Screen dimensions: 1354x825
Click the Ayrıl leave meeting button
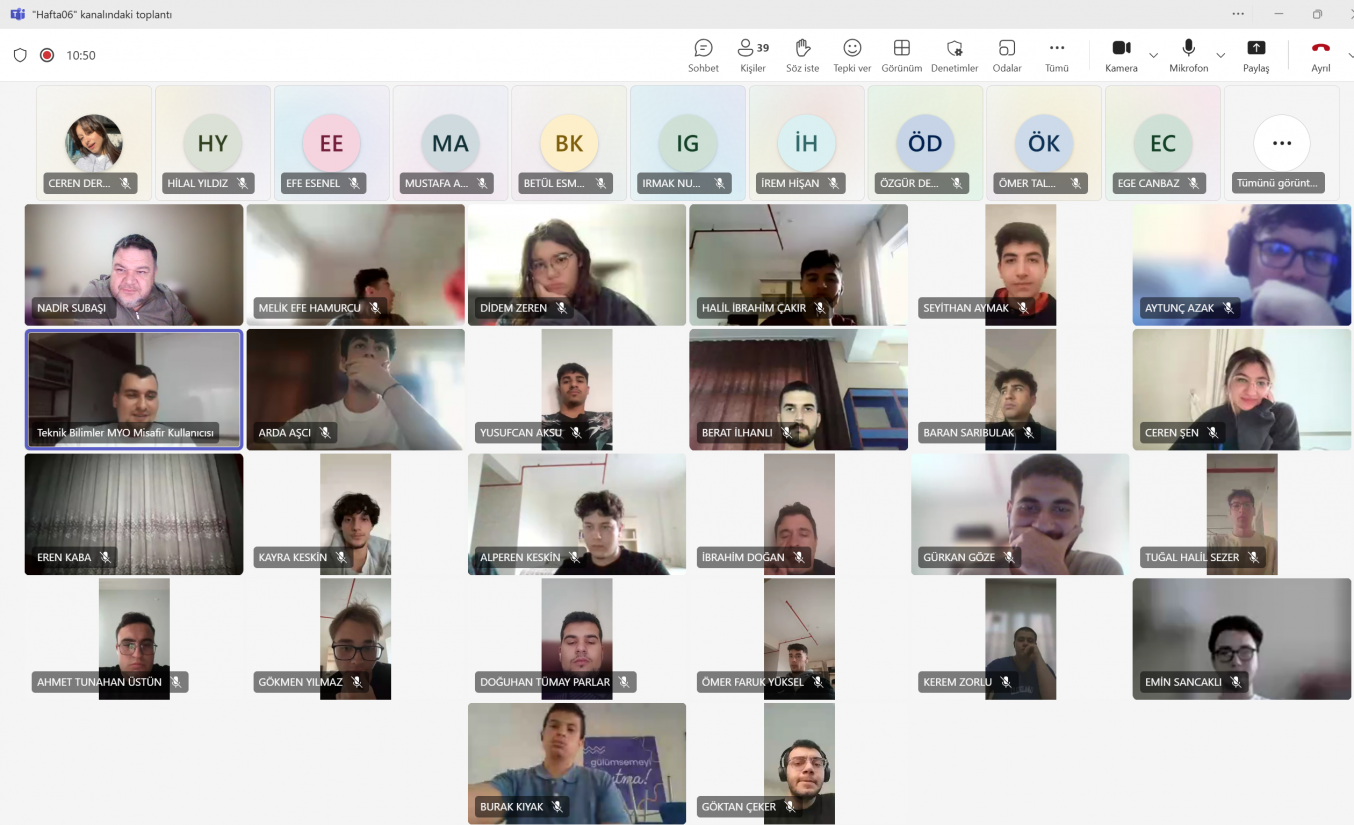tap(1320, 55)
